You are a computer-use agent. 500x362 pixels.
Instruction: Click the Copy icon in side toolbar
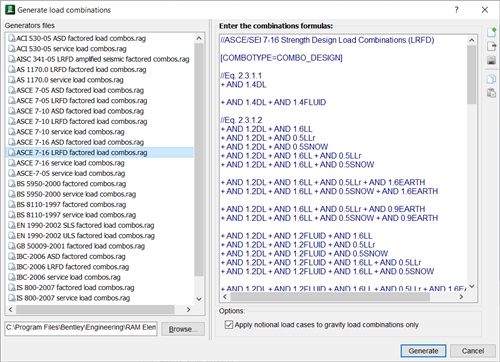tap(492, 79)
